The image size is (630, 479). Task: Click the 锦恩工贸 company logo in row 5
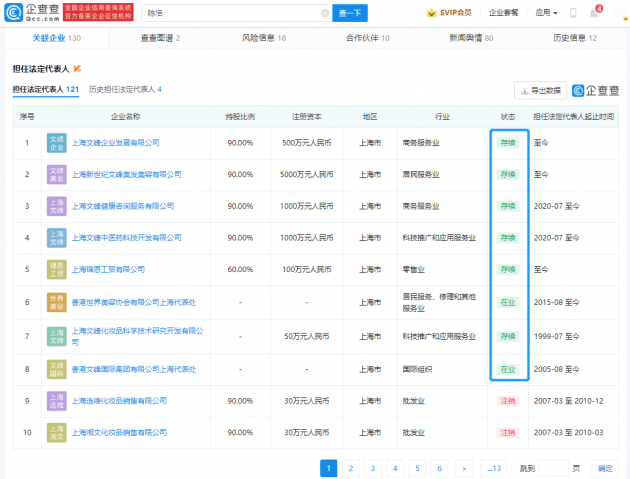(x=56, y=272)
